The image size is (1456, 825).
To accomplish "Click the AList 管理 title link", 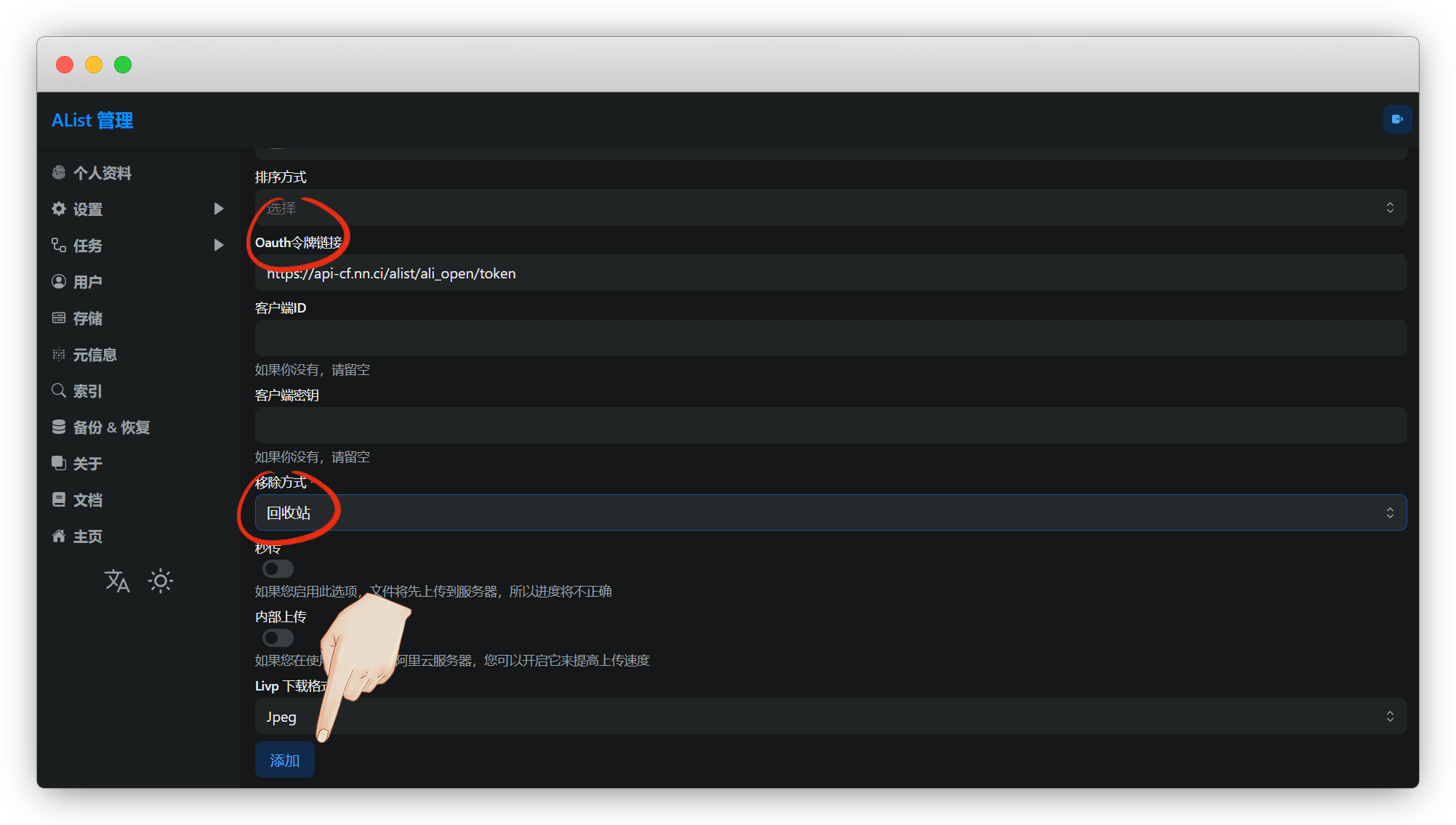I will [x=92, y=120].
